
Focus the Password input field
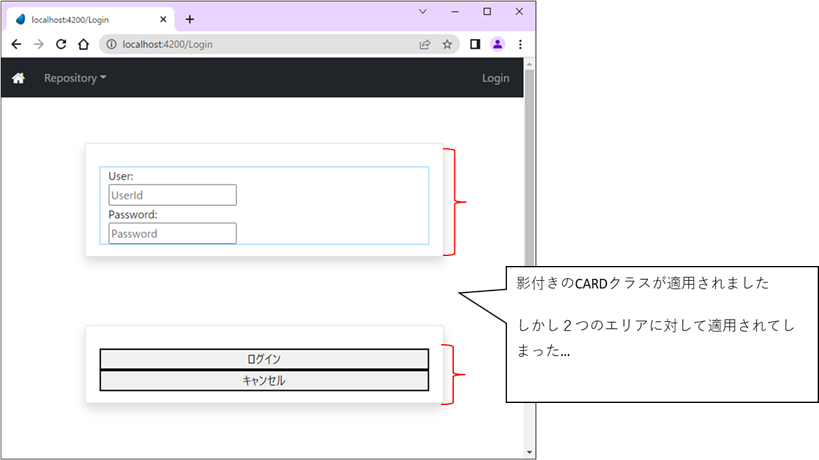tap(172, 233)
